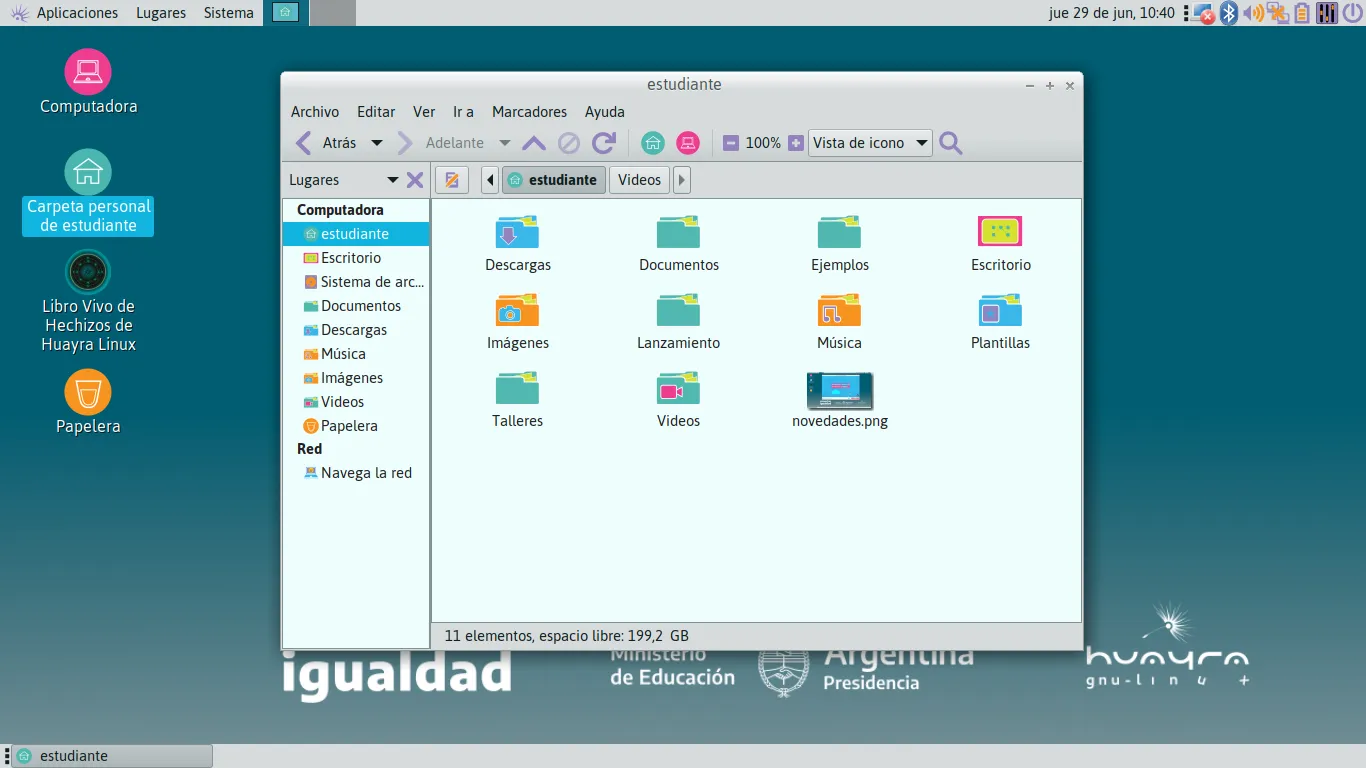Toggle location bar text editing with the pencil icon
The height and width of the screenshot is (768, 1366).
tap(451, 179)
